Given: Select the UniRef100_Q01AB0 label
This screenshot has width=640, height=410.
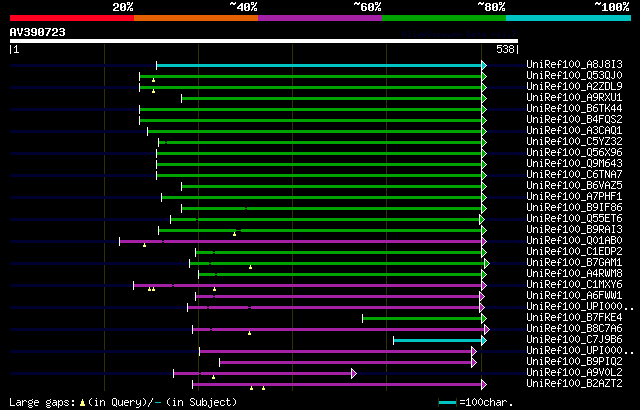Looking at the screenshot, I should 574,241.
